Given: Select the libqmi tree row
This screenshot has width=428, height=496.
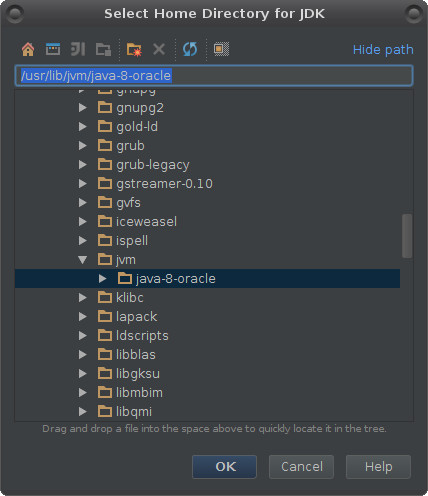Looking at the screenshot, I should click(x=207, y=412).
